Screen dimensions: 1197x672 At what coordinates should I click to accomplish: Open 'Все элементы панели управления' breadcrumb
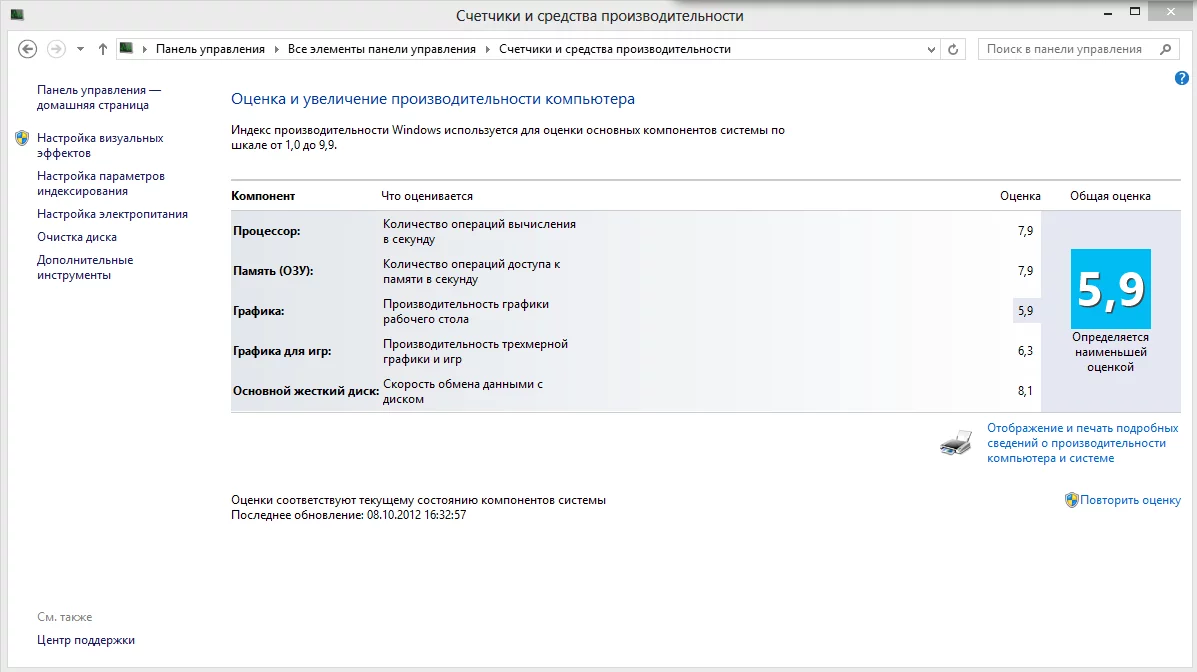coord(382,49)
